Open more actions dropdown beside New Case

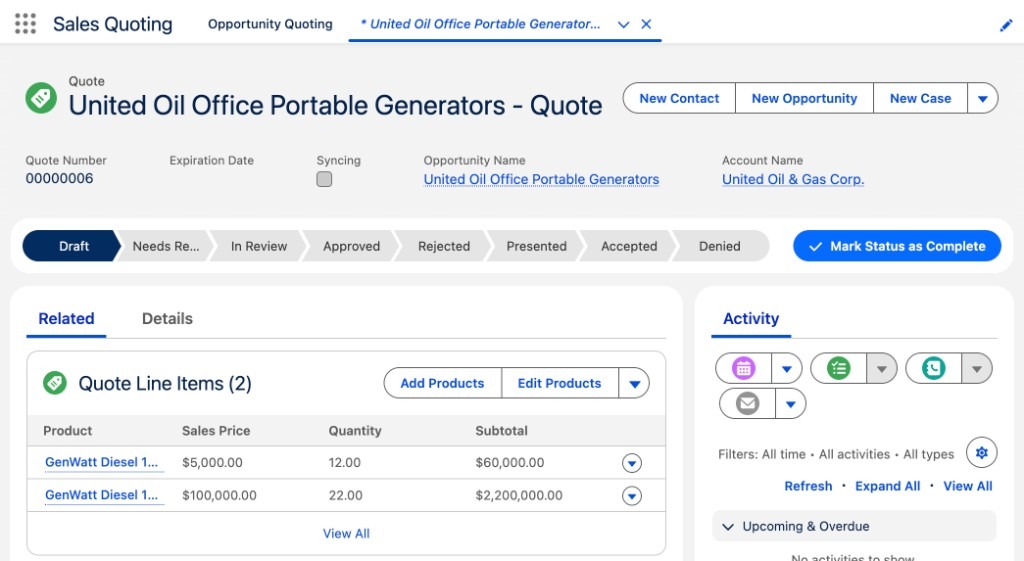pos(982,99)
